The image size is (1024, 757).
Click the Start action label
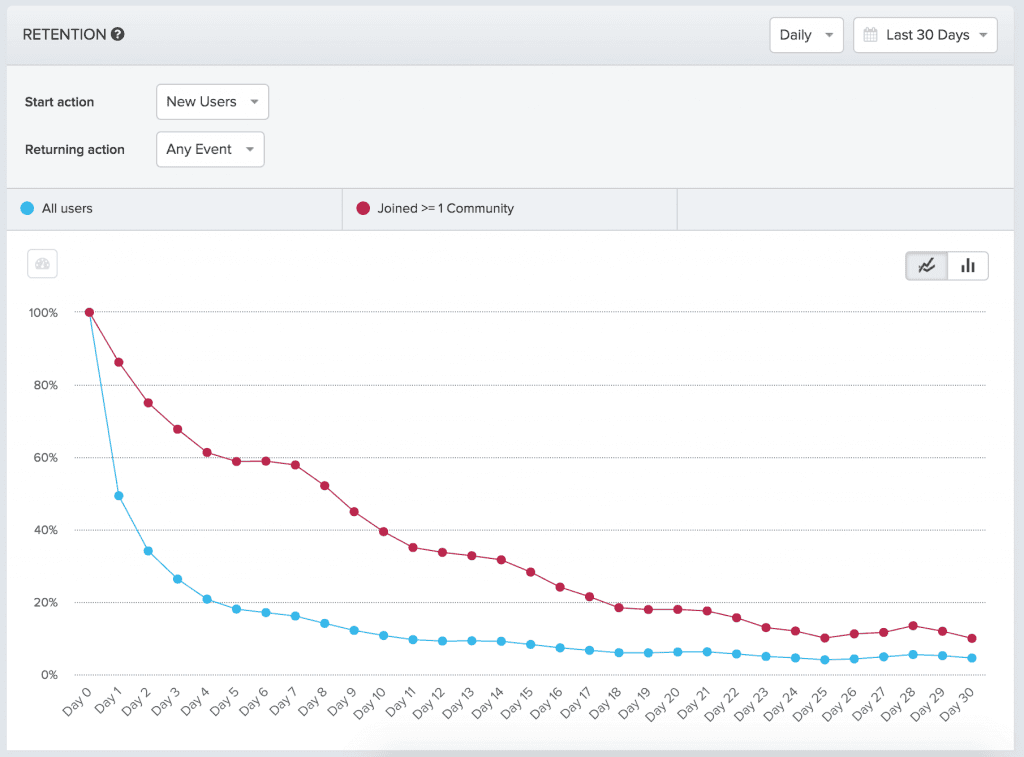tap(59, 102)
